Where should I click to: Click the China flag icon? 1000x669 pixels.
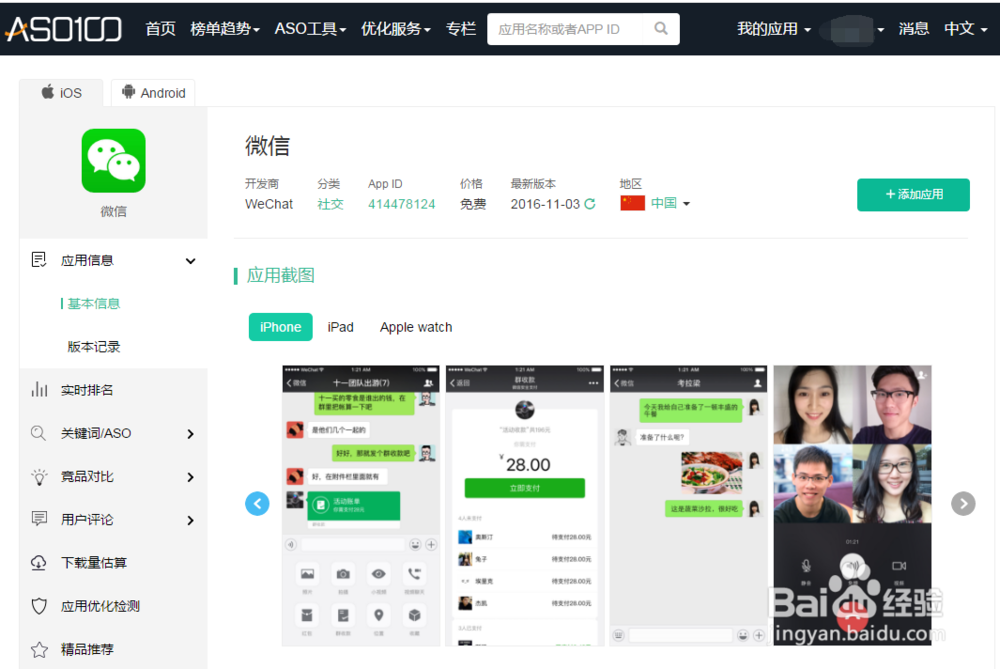pos(633,203)
